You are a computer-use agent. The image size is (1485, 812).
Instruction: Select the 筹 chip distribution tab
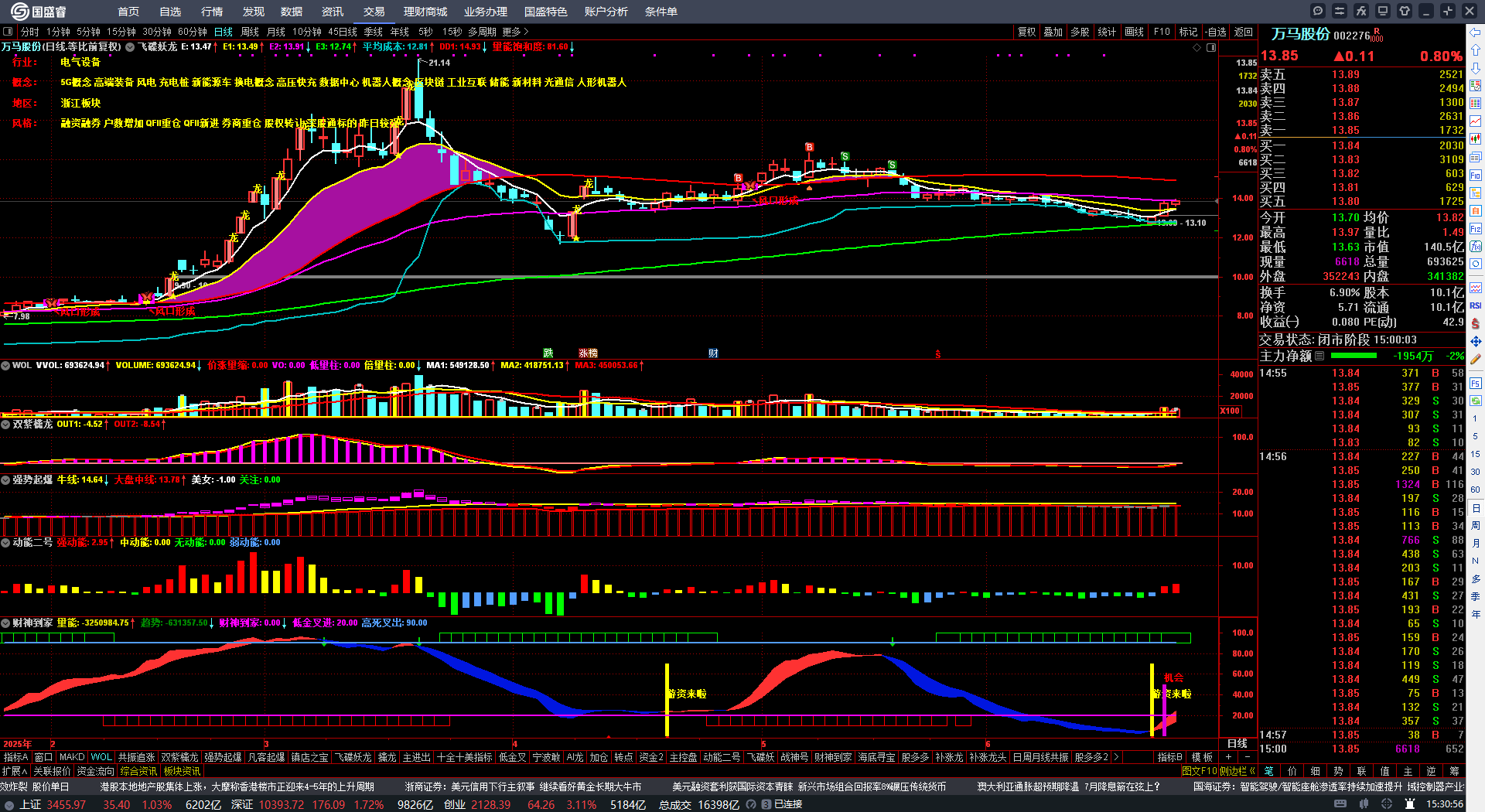pyautogui.click(x=1454, y=771)
